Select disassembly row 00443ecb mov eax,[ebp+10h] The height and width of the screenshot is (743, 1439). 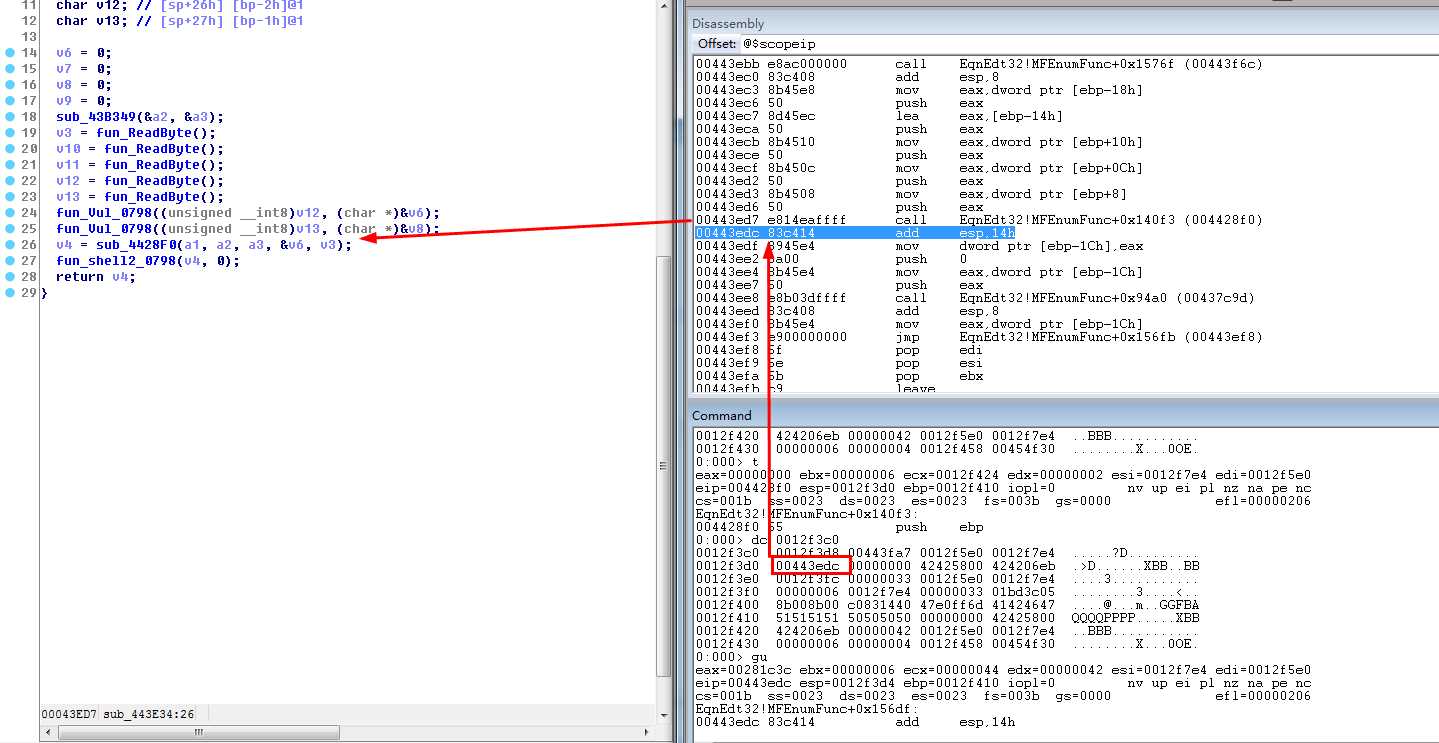(x=919, y=141)
